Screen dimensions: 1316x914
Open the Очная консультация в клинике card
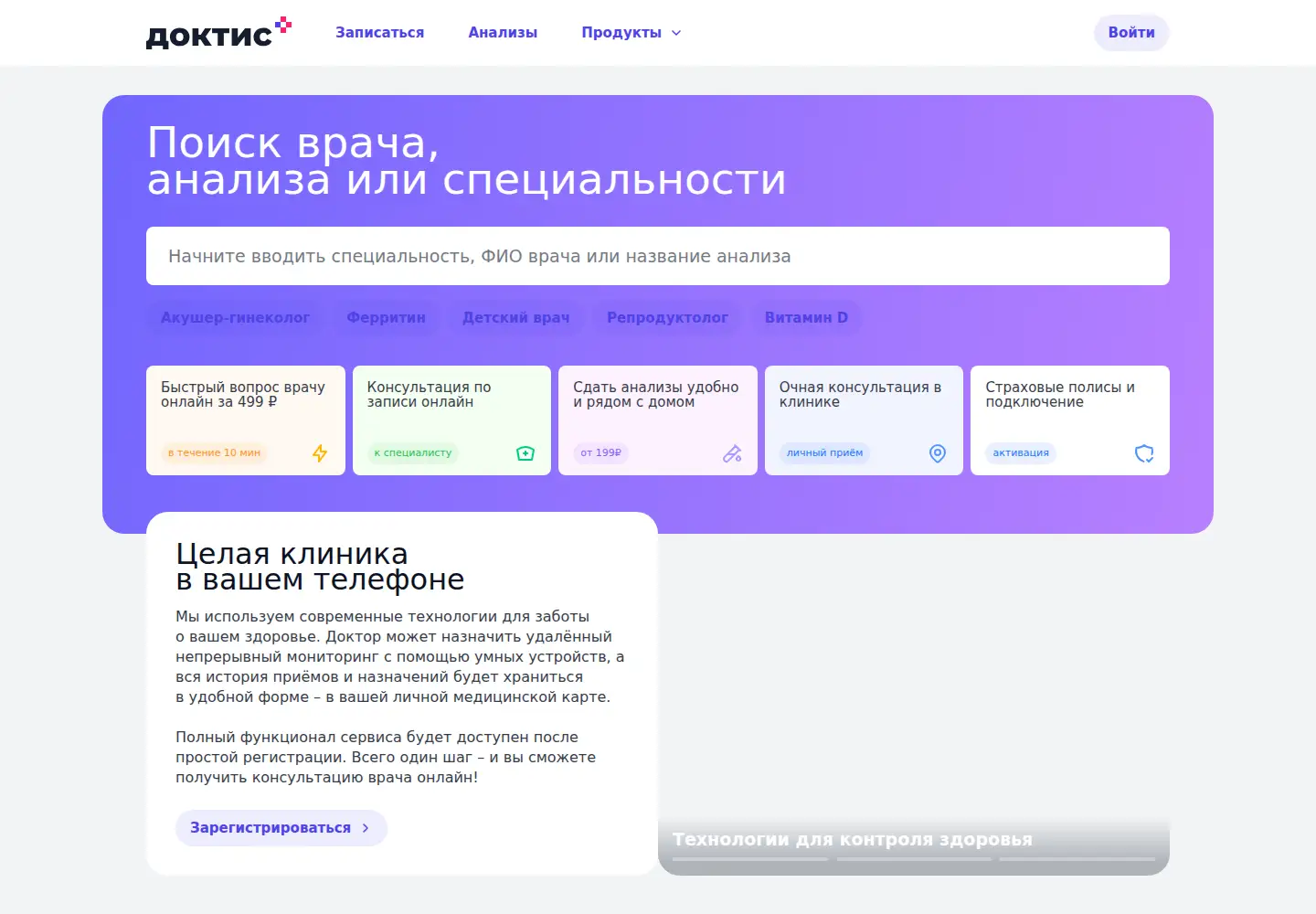tap(864, 420)
